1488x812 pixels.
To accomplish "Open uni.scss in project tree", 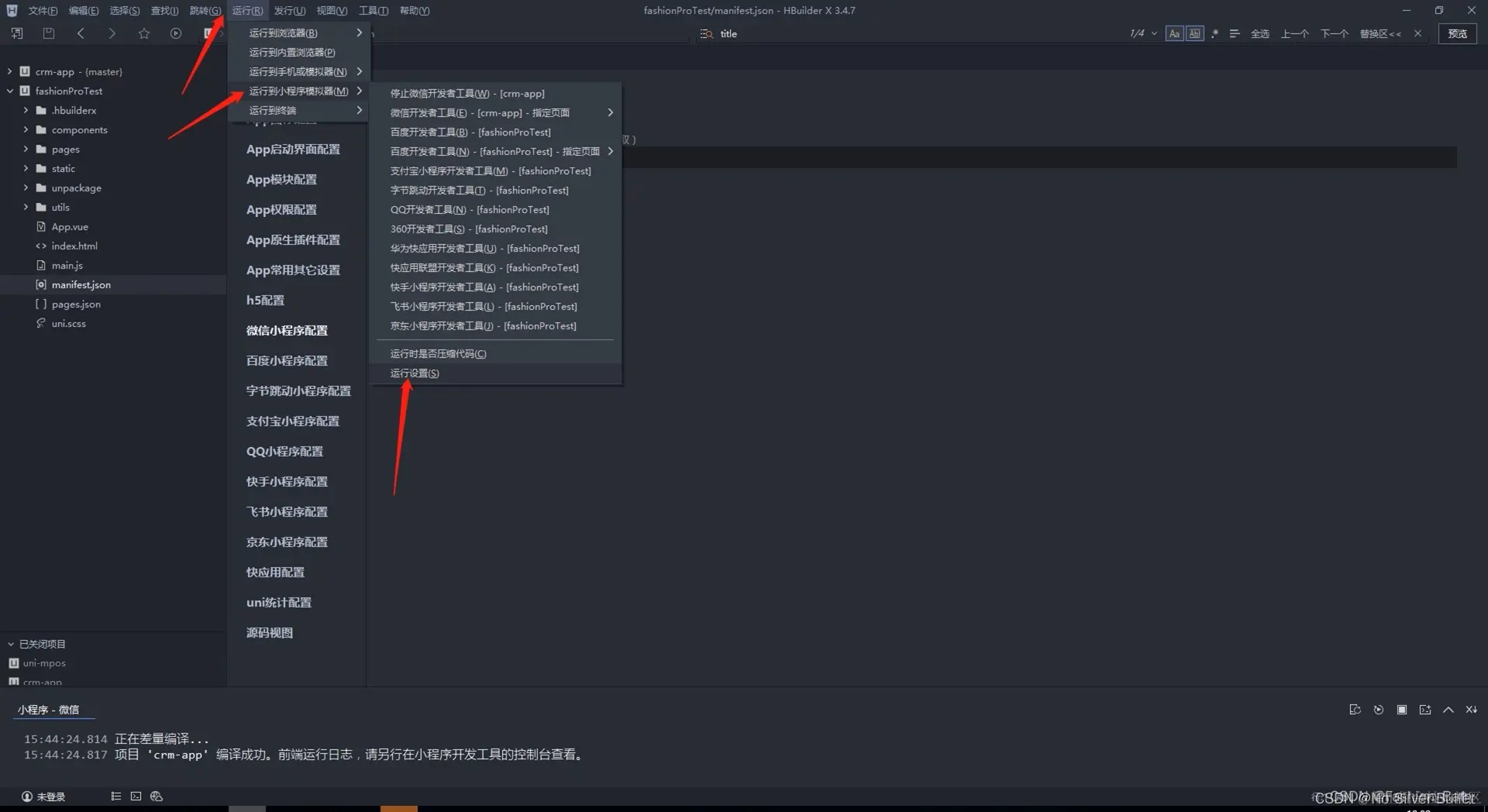I will point(68,323).
